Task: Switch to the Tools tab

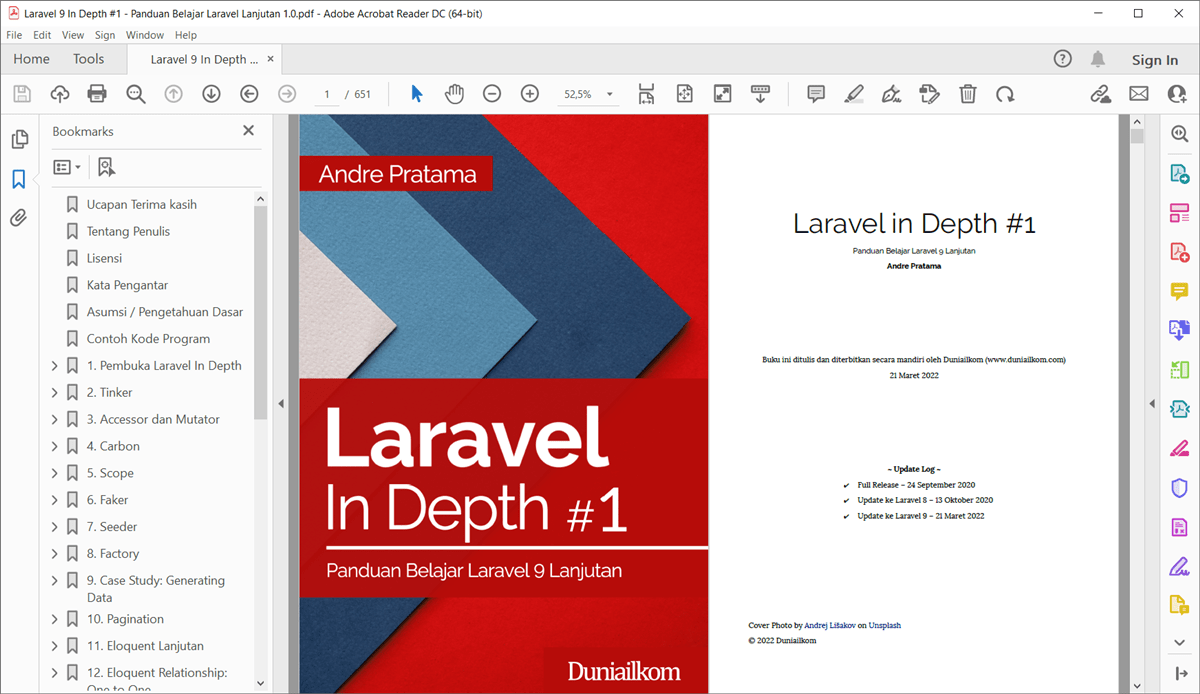Action: [x=89, y=59]
